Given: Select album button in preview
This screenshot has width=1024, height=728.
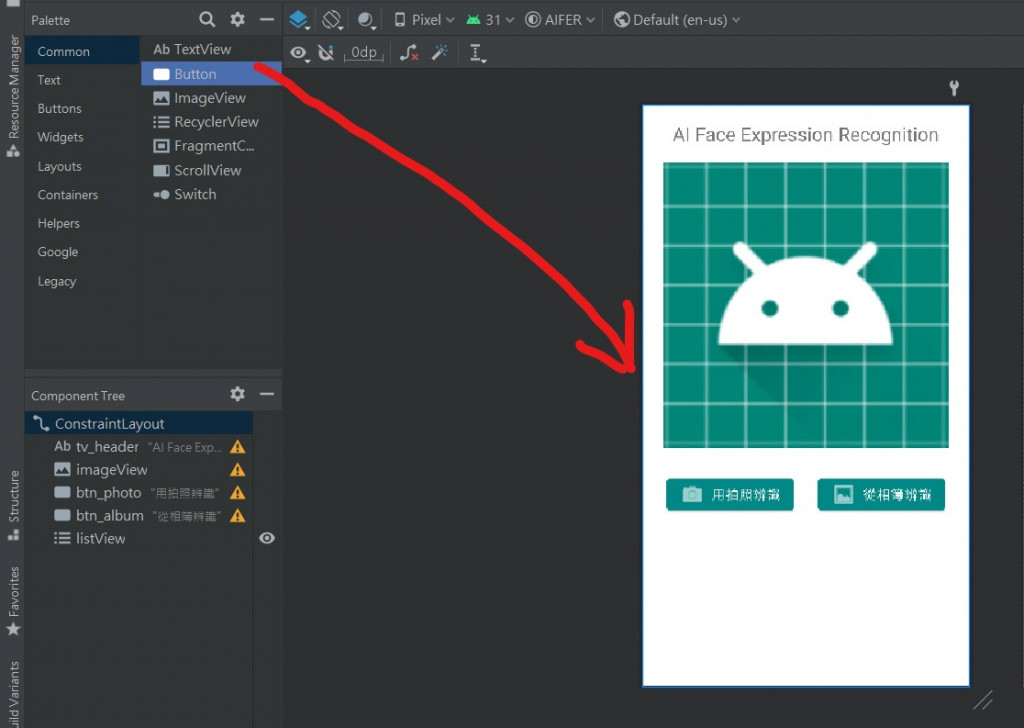Looking at the screenshot, I should (x=881, y=494).
